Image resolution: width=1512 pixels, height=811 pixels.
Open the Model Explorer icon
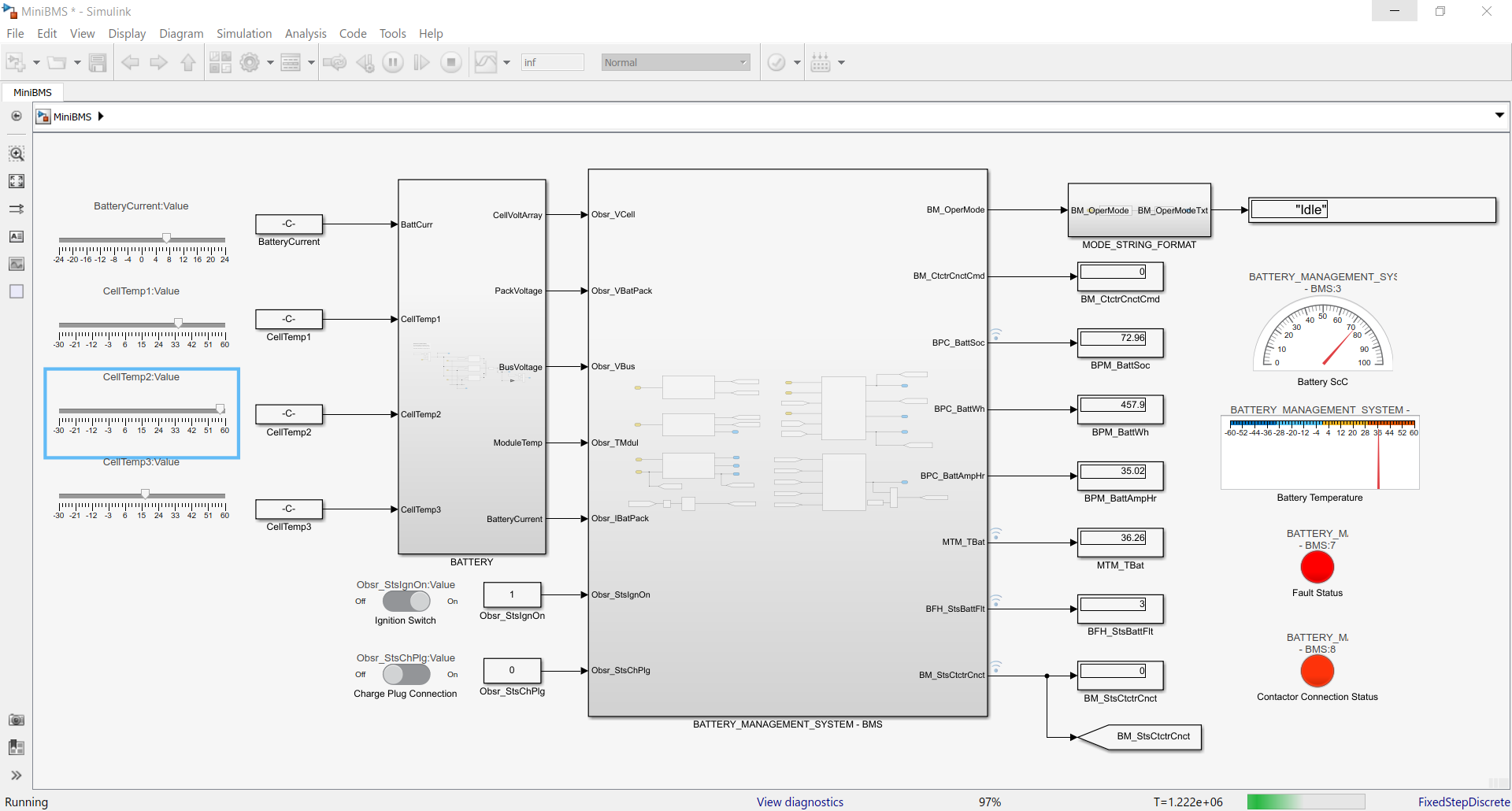(291, 62)
